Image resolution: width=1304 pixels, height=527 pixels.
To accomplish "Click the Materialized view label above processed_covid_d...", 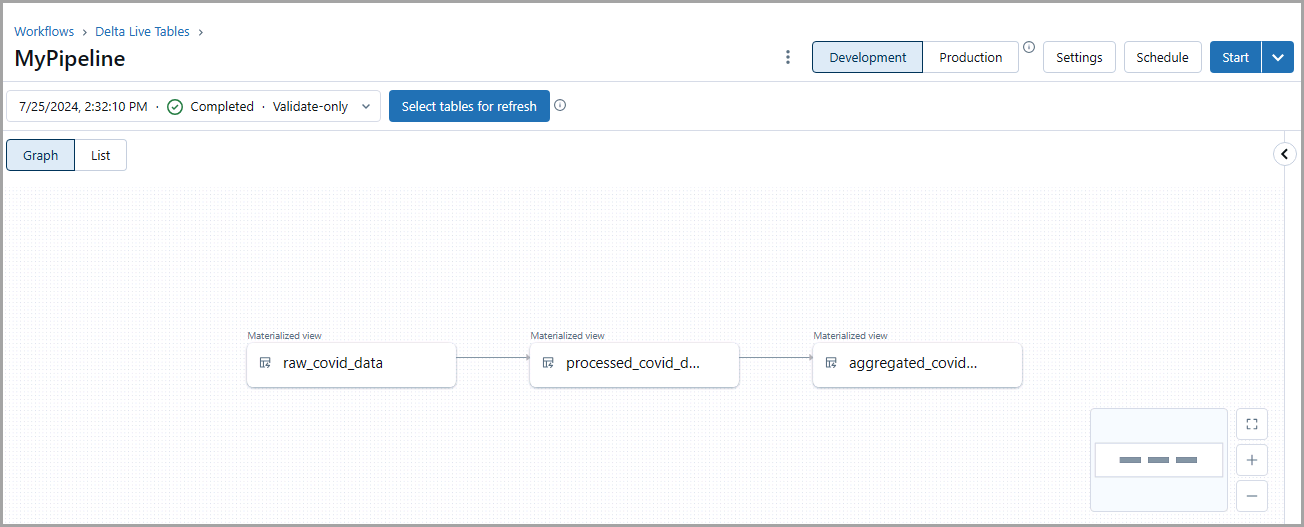I will point(568,336).
